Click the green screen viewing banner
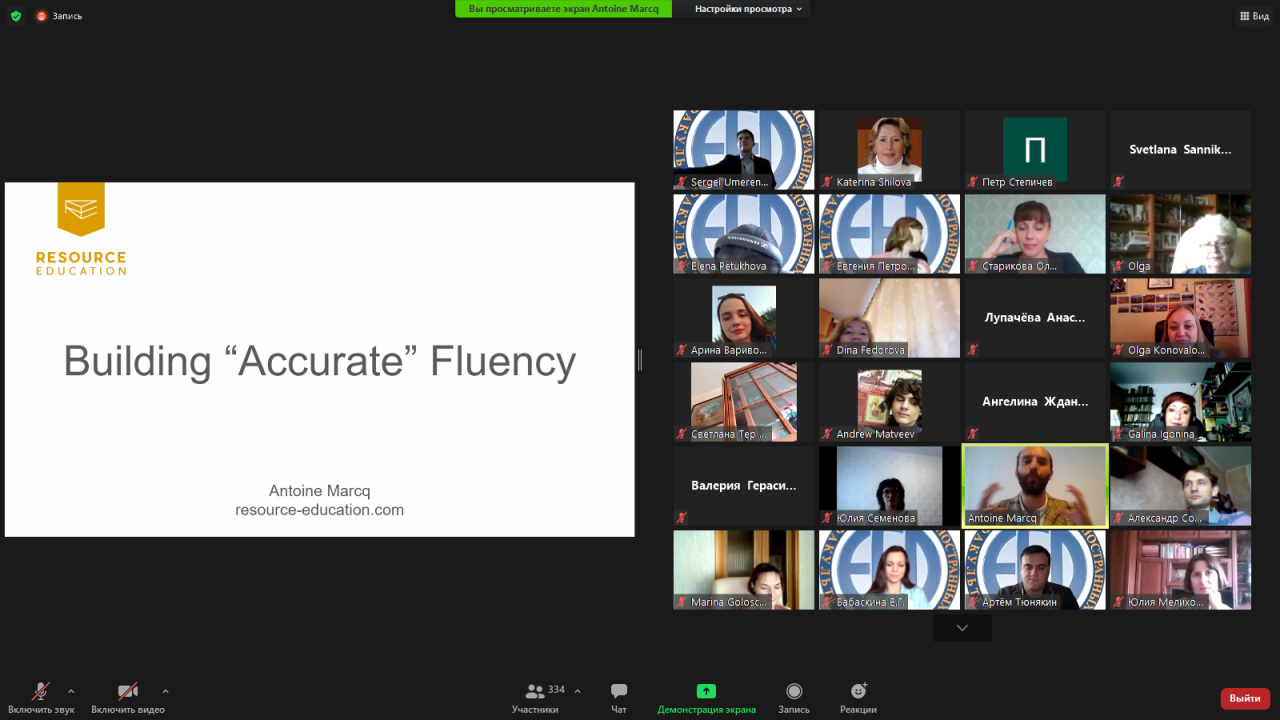This screenshot has height=720, width=1280. coord(563,9)
